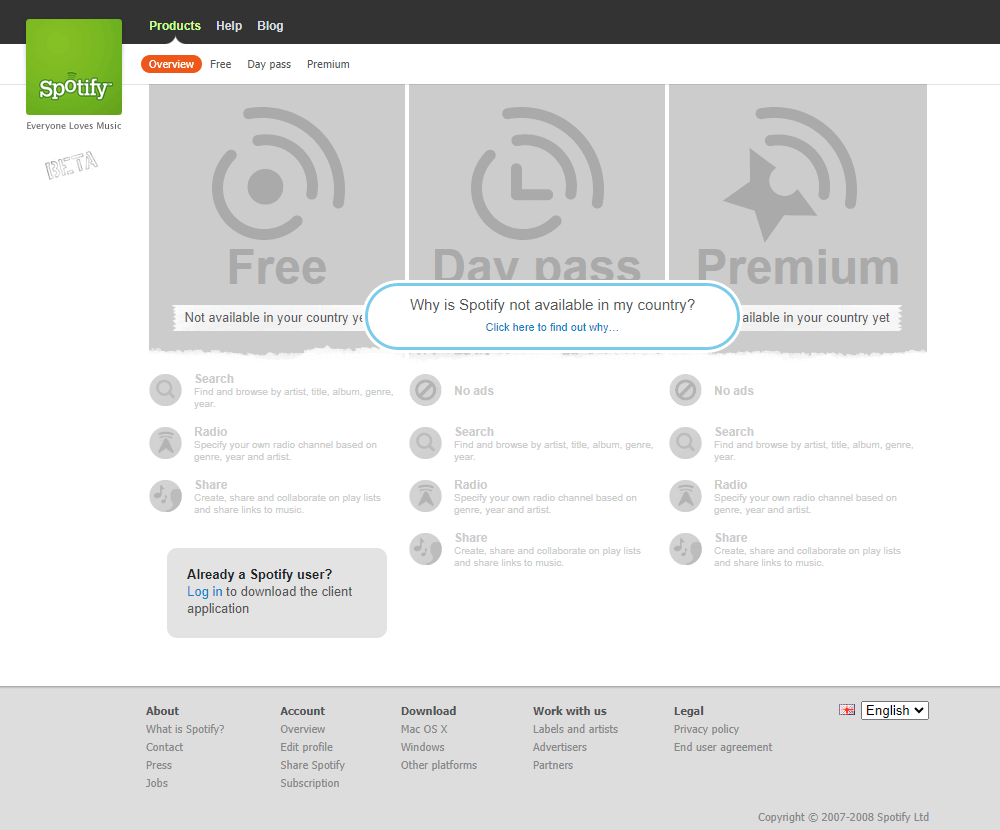Click Share icon in Day pass column
This screenshot has height=830, width=1000.
(425, 549)
